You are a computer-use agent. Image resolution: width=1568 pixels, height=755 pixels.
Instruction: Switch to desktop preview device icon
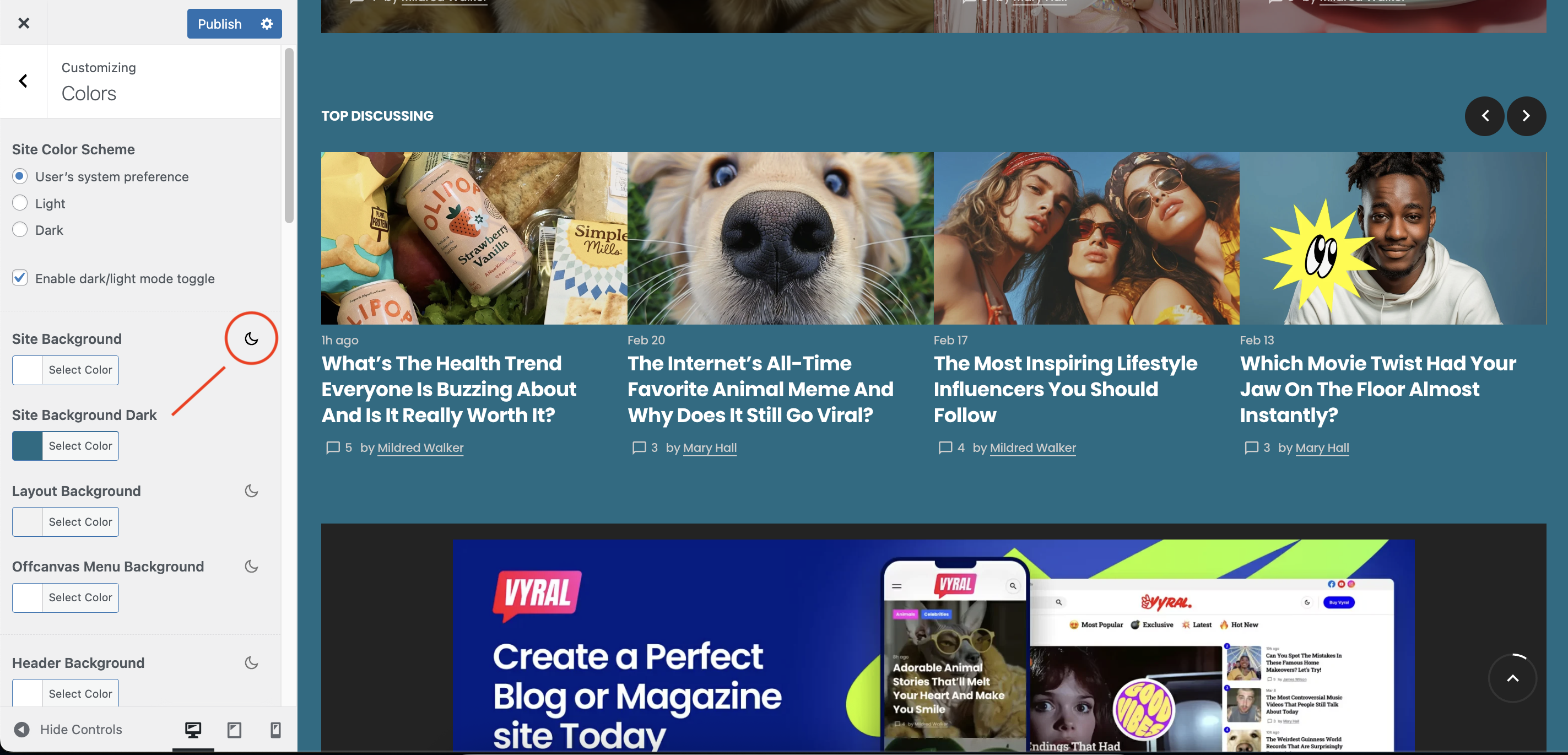point(193,730)
